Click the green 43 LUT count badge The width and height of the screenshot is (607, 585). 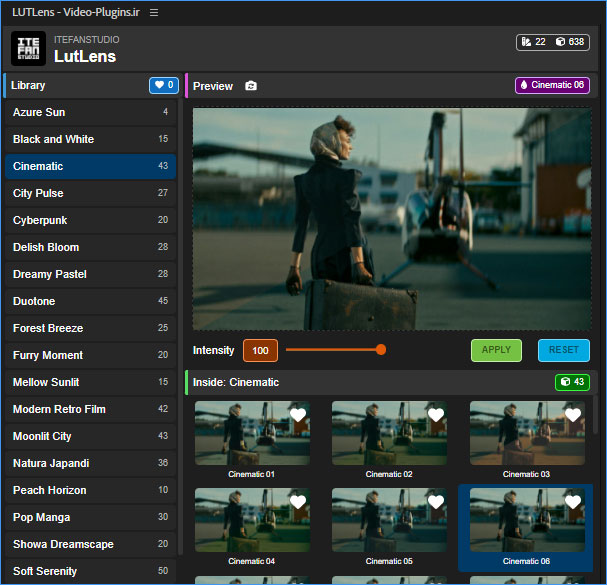point(572,382)
